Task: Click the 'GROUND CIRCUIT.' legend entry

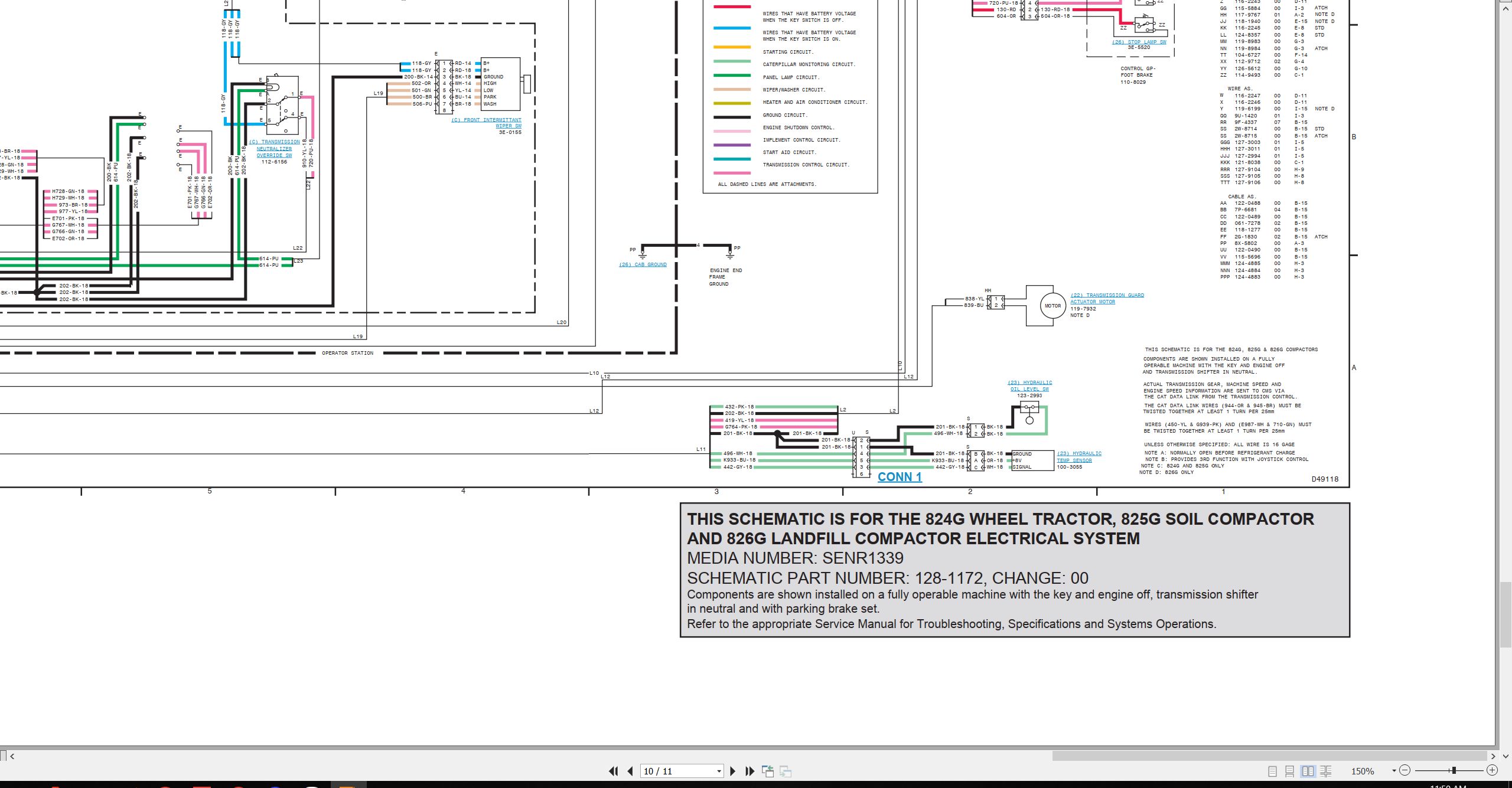Action: (784, 115)
